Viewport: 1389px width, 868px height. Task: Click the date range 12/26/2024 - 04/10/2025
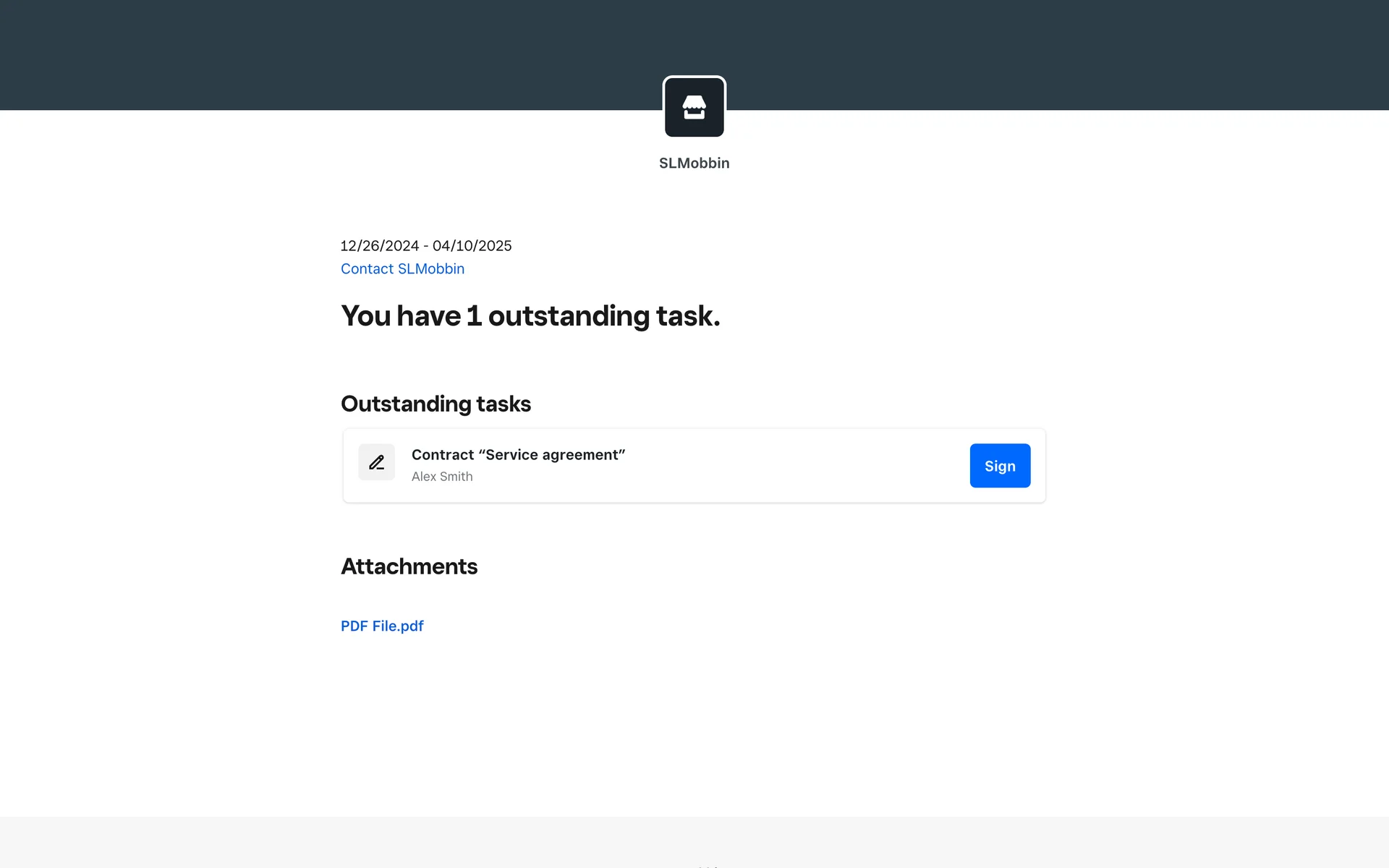coord(425,246)
